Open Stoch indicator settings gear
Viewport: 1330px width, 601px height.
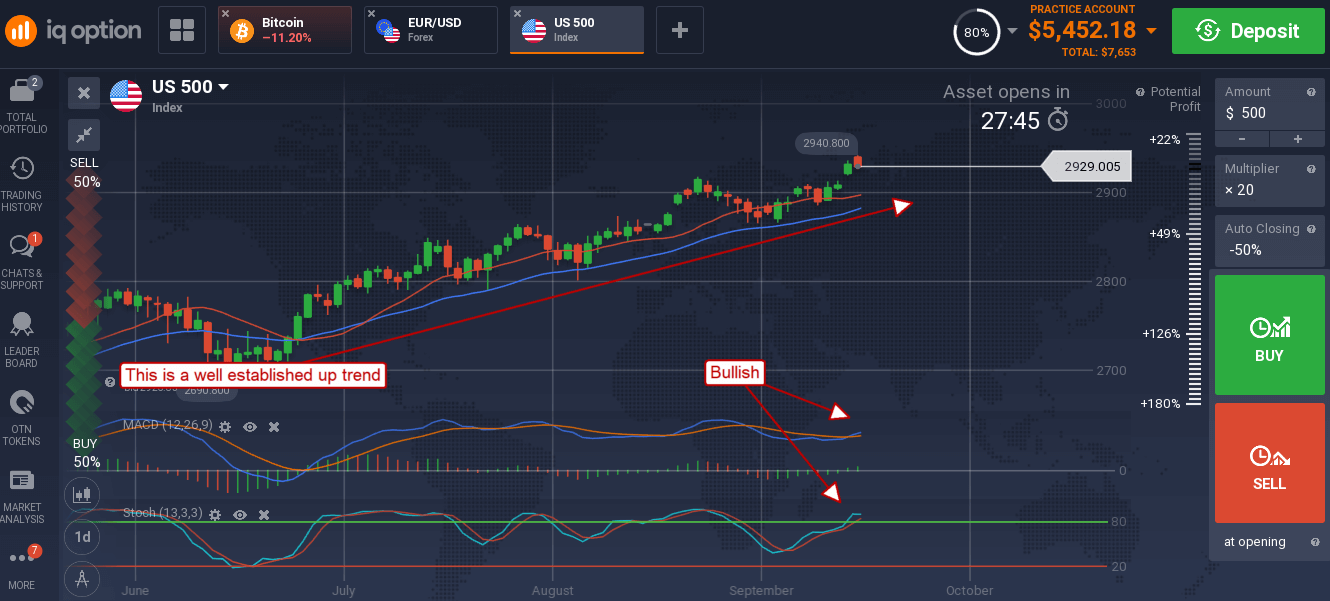coord(215,514)
